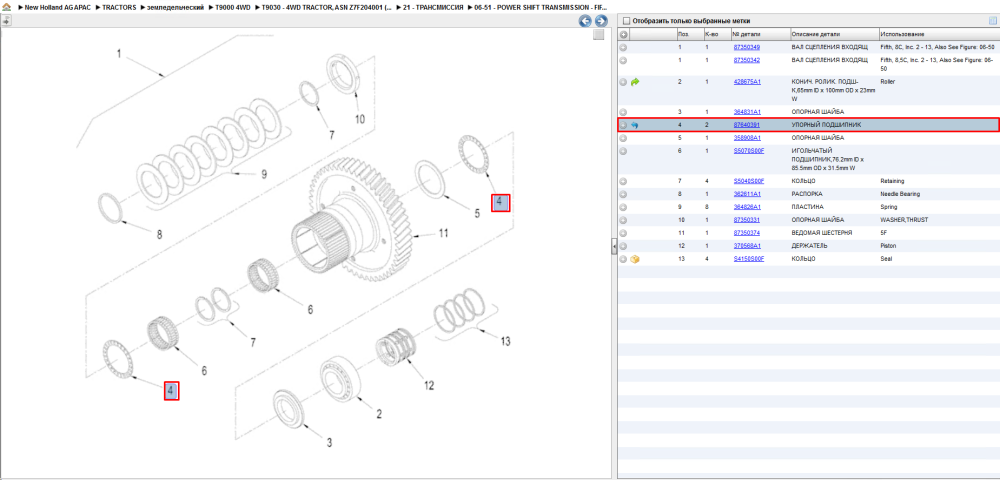Select callout 3 in the diagram
Screen dimensions: 1000x480
coord(329,442)
